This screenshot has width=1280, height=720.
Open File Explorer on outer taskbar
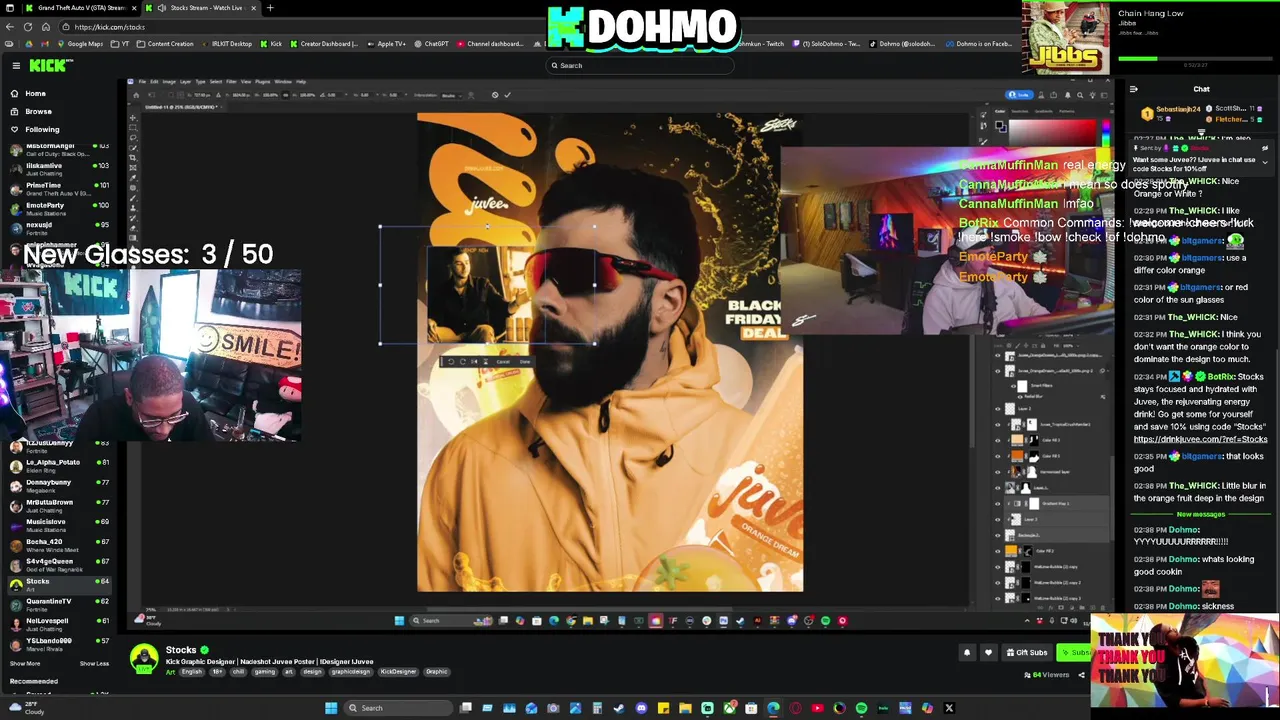685,708
